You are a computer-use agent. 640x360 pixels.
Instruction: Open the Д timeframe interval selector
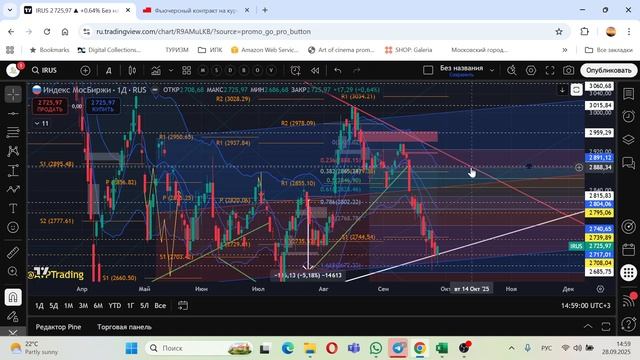(109, 70)
